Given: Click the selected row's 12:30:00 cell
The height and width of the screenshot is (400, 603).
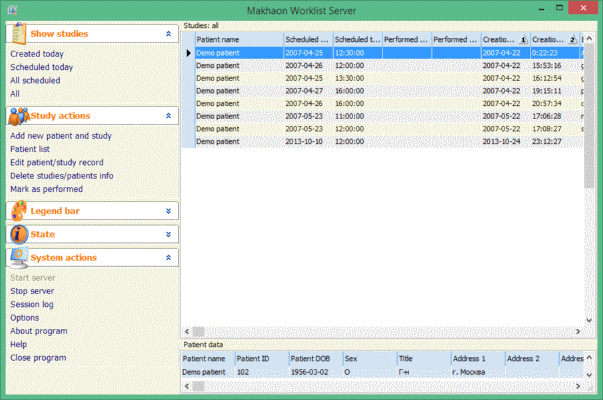Looking at the screenshot, I should coord(357,53).
